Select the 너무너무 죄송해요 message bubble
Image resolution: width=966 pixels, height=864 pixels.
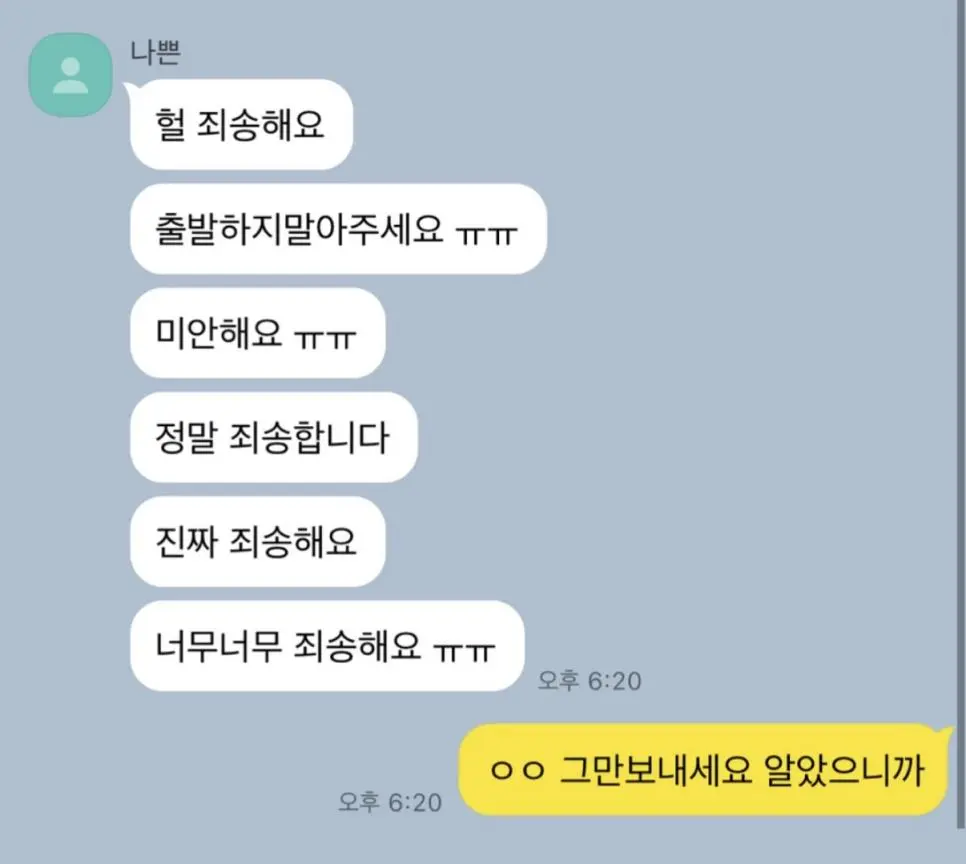point(327,646)
